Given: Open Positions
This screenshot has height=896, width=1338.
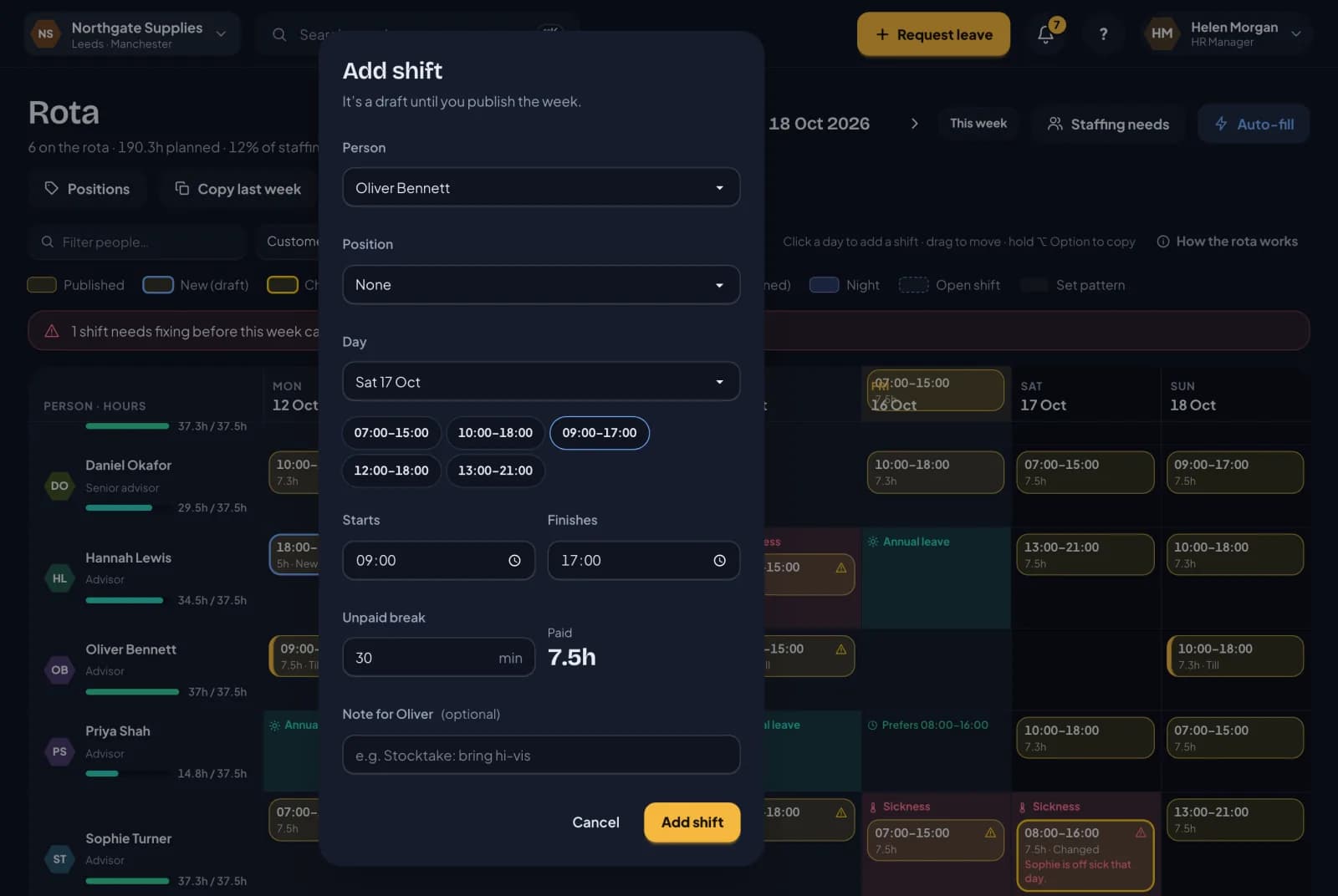Looking at the screenshot, I should click(x=87, y=189).
